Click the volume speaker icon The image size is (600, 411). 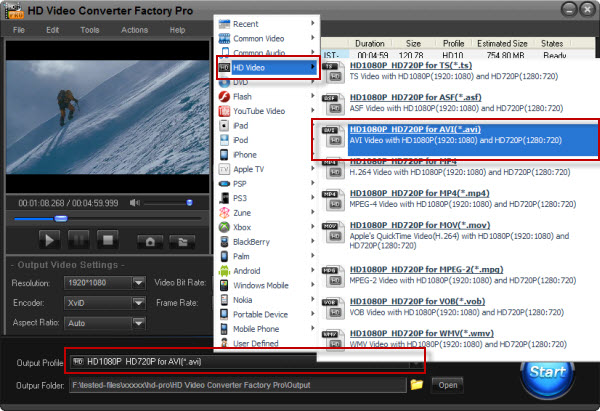click(x=134, y=203)
